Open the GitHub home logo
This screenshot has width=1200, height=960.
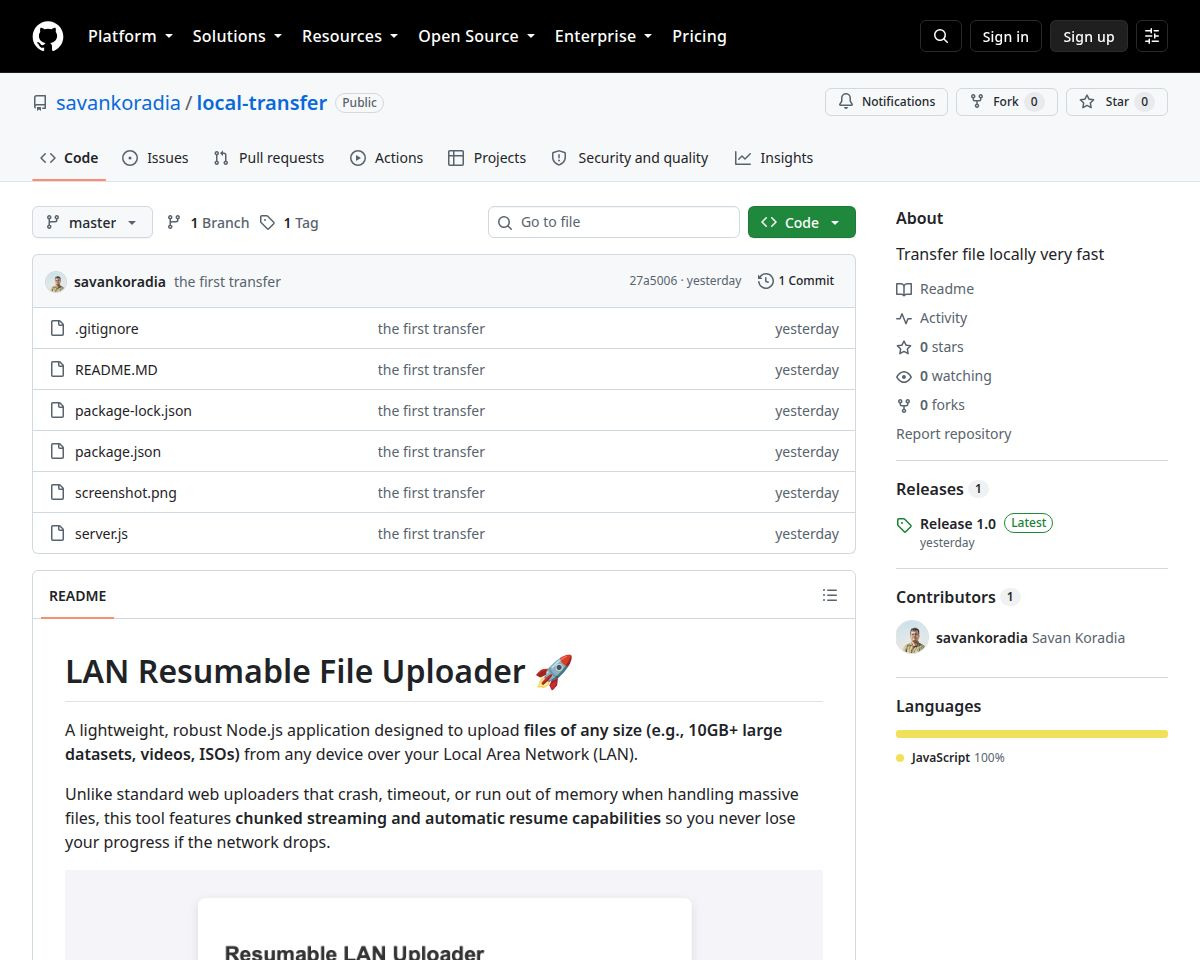pyautogui.click(x=48, y=36)
